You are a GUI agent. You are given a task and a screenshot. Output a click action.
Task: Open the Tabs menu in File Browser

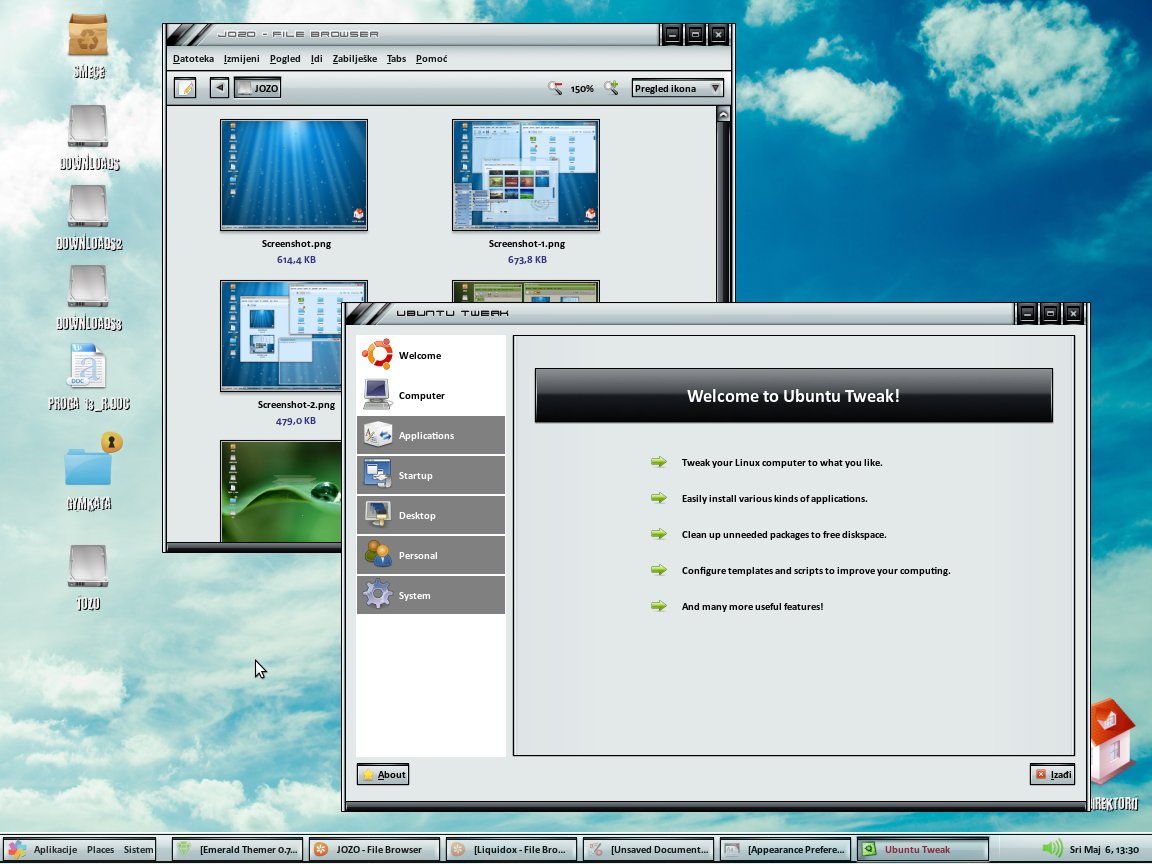pos(397,59)
